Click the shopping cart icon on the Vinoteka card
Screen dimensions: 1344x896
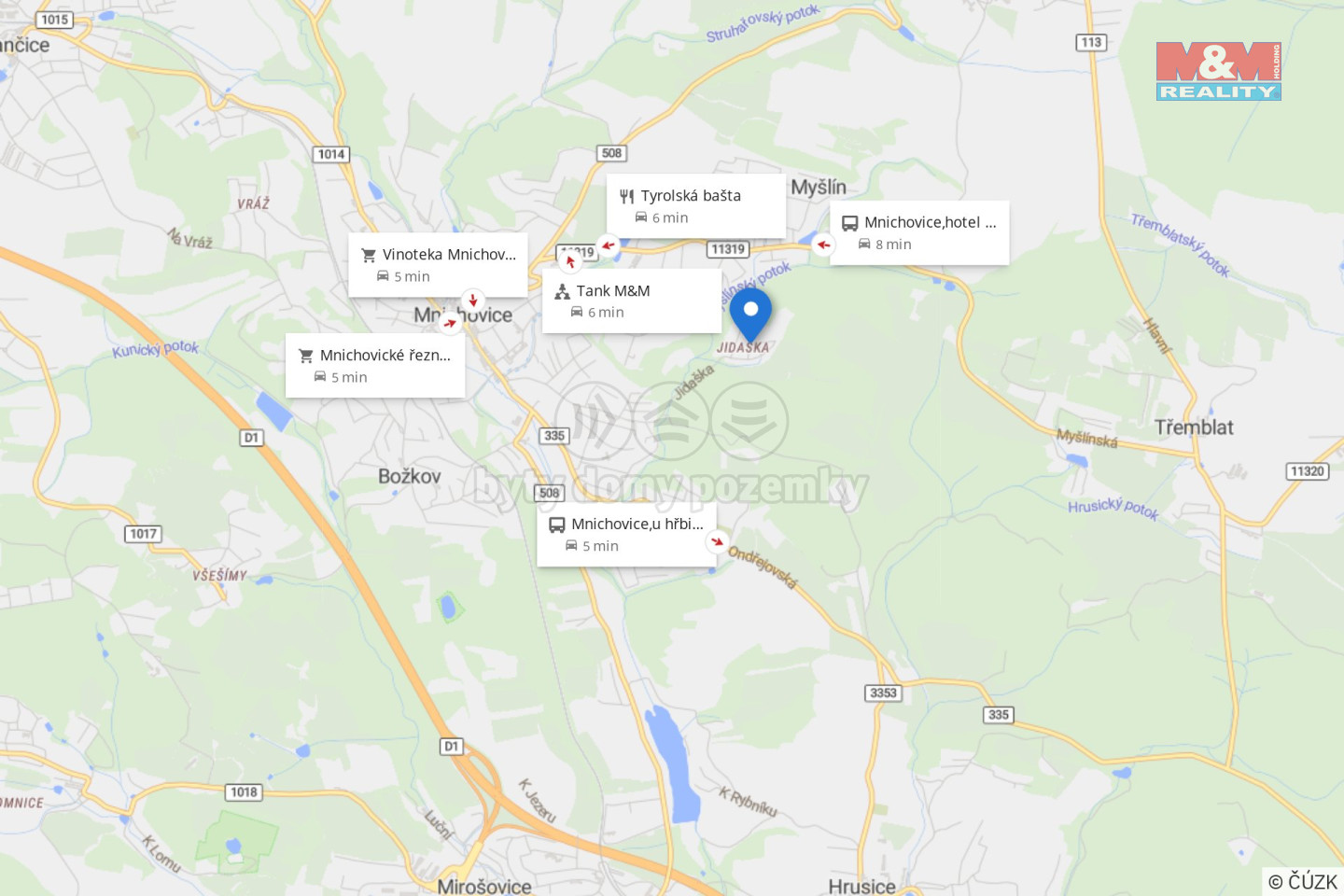click(369, 255)
